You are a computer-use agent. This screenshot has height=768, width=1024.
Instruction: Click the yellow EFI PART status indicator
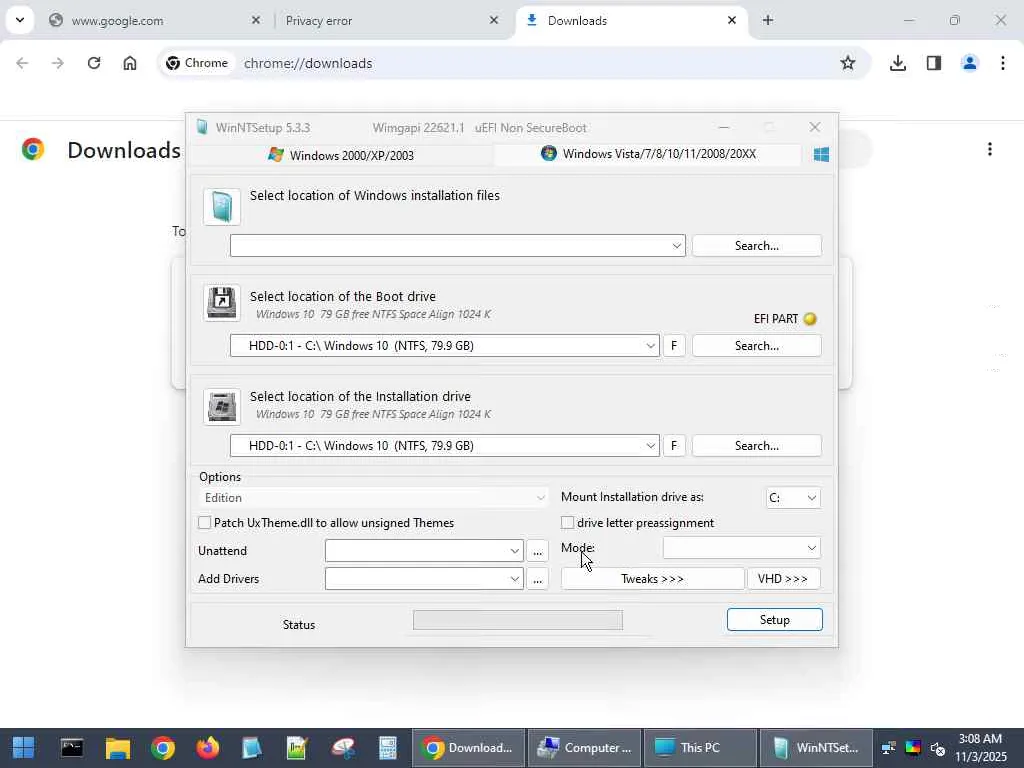coord(810,319)
